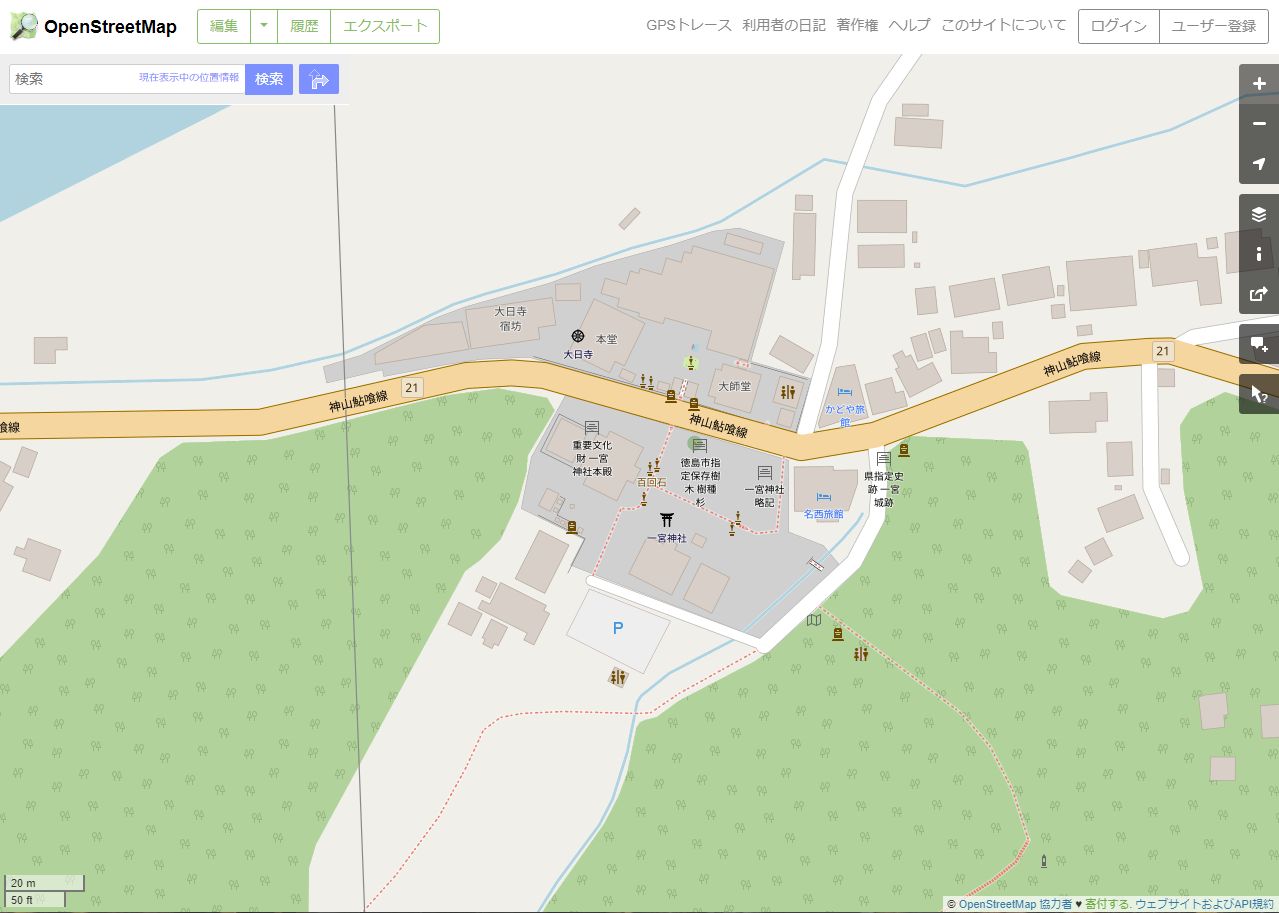Click the ユーザー登録 button
This screenshot has height=913, width=1279.
[x=1213, y=26]
